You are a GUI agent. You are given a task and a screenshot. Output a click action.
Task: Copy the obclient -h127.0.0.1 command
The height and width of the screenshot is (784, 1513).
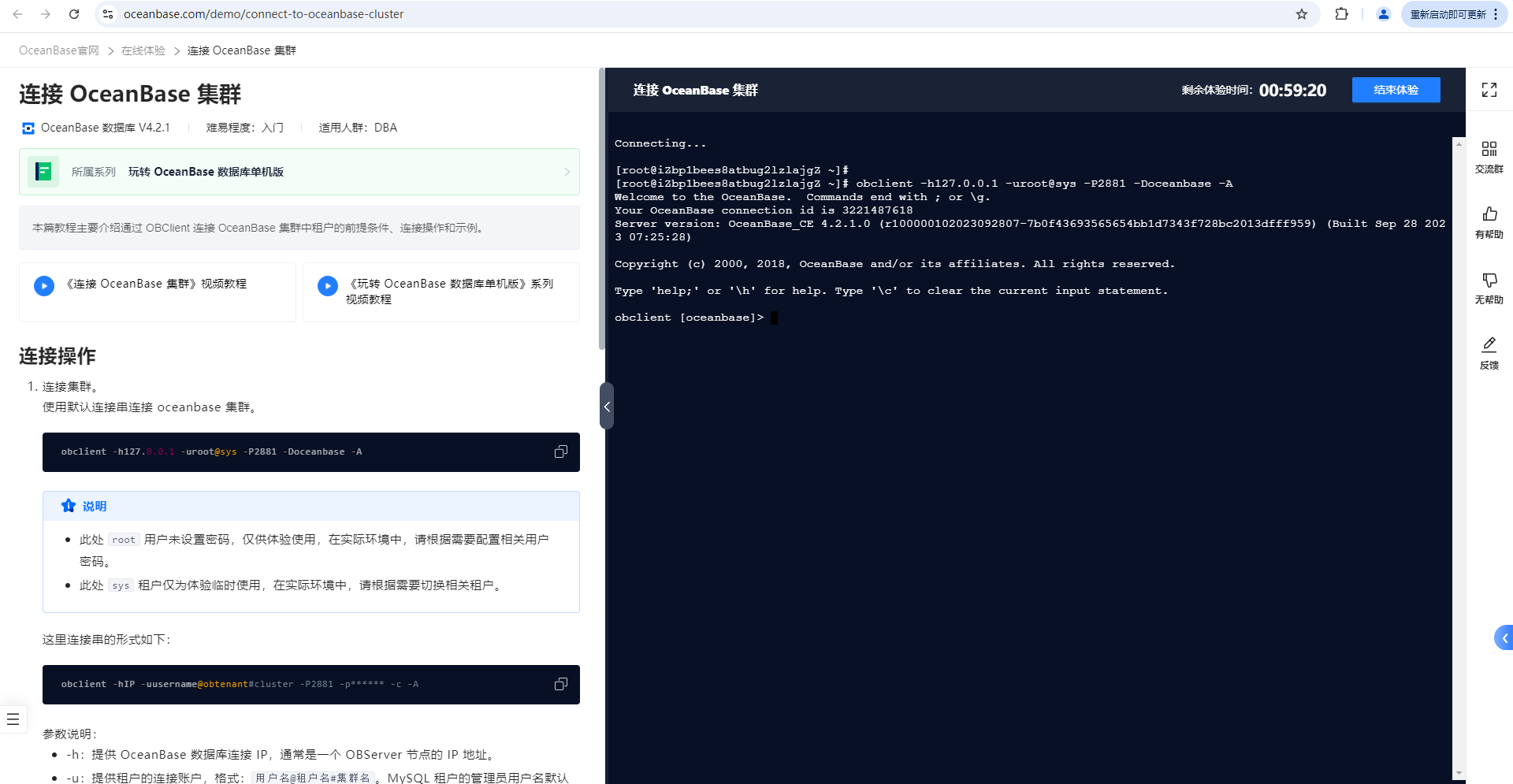[561, 451]
